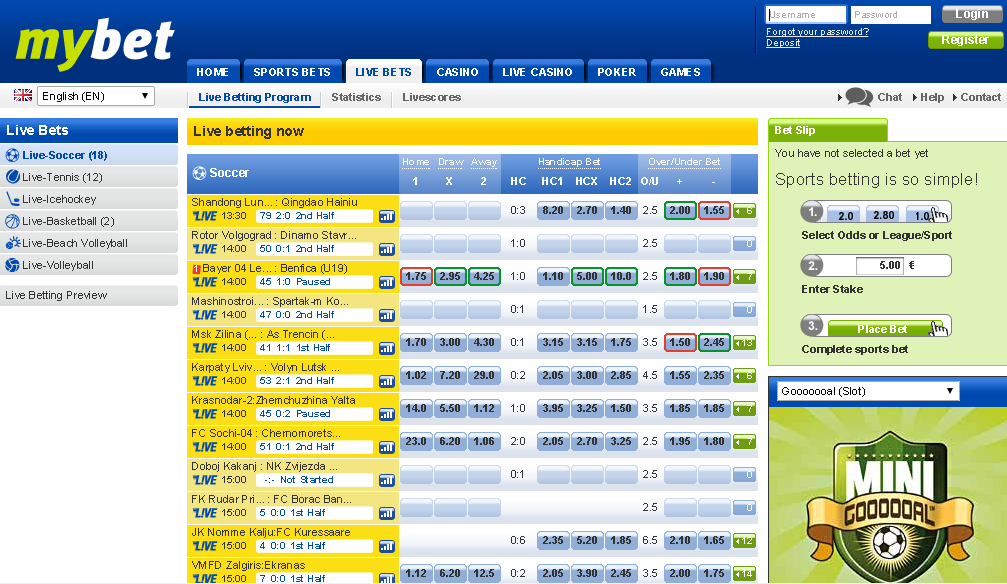Open statistics chart icon for Shandong Luneng match
The image size is (1007, 584).
[x=387, y=216]
